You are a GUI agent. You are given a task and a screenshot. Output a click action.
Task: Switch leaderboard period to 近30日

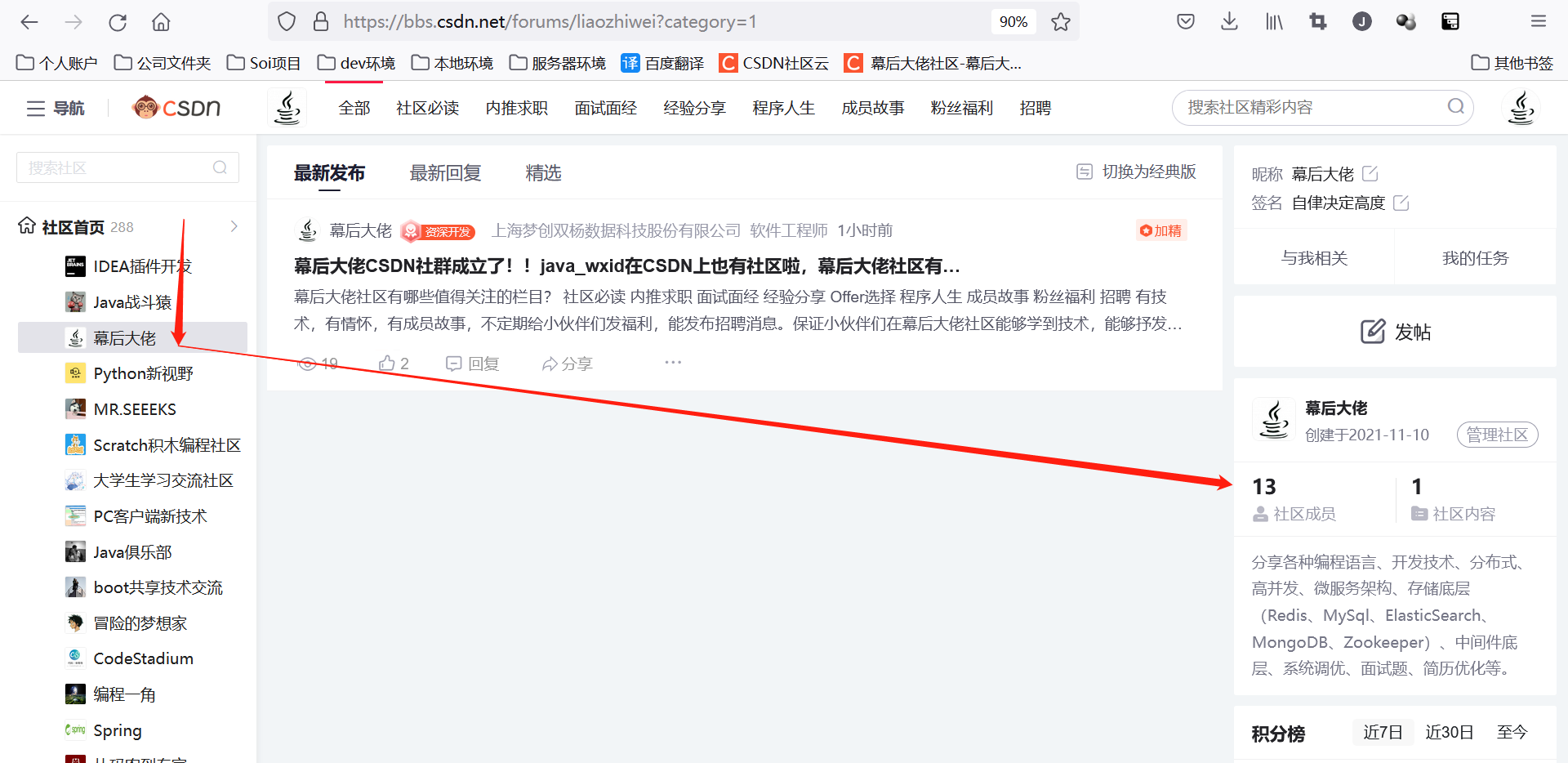click(1449, 732)
